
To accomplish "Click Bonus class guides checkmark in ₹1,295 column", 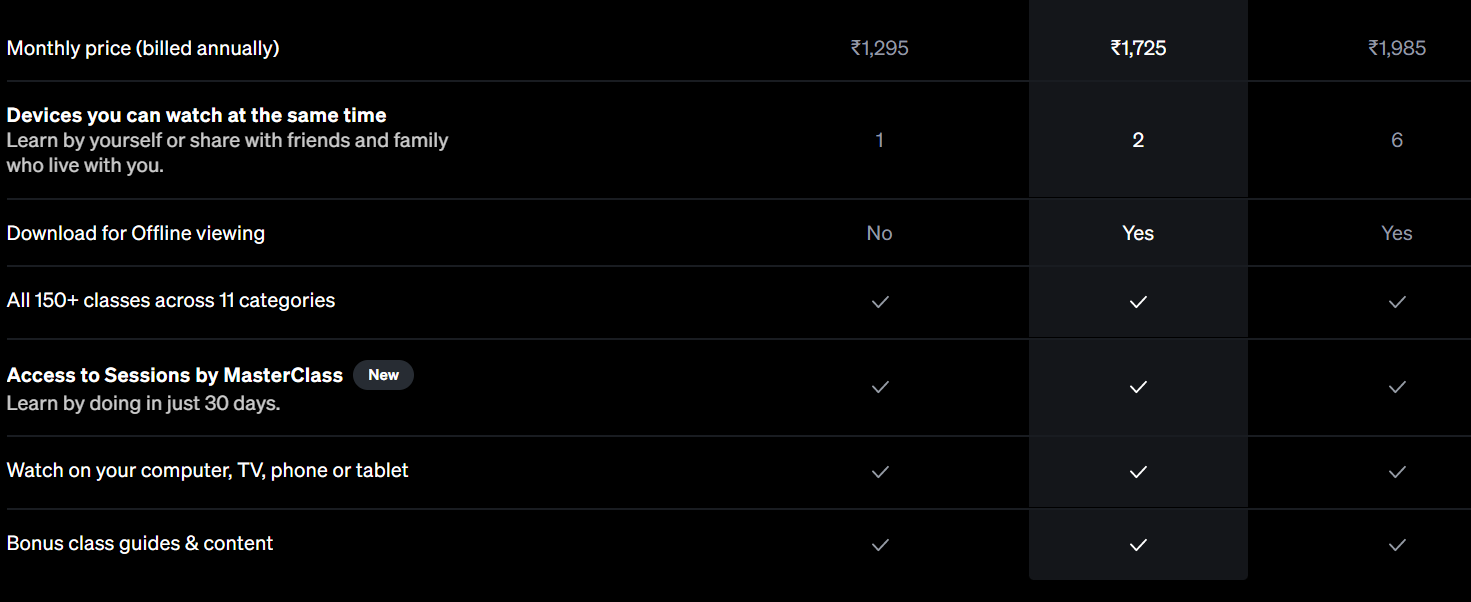I will coord(880,545).
